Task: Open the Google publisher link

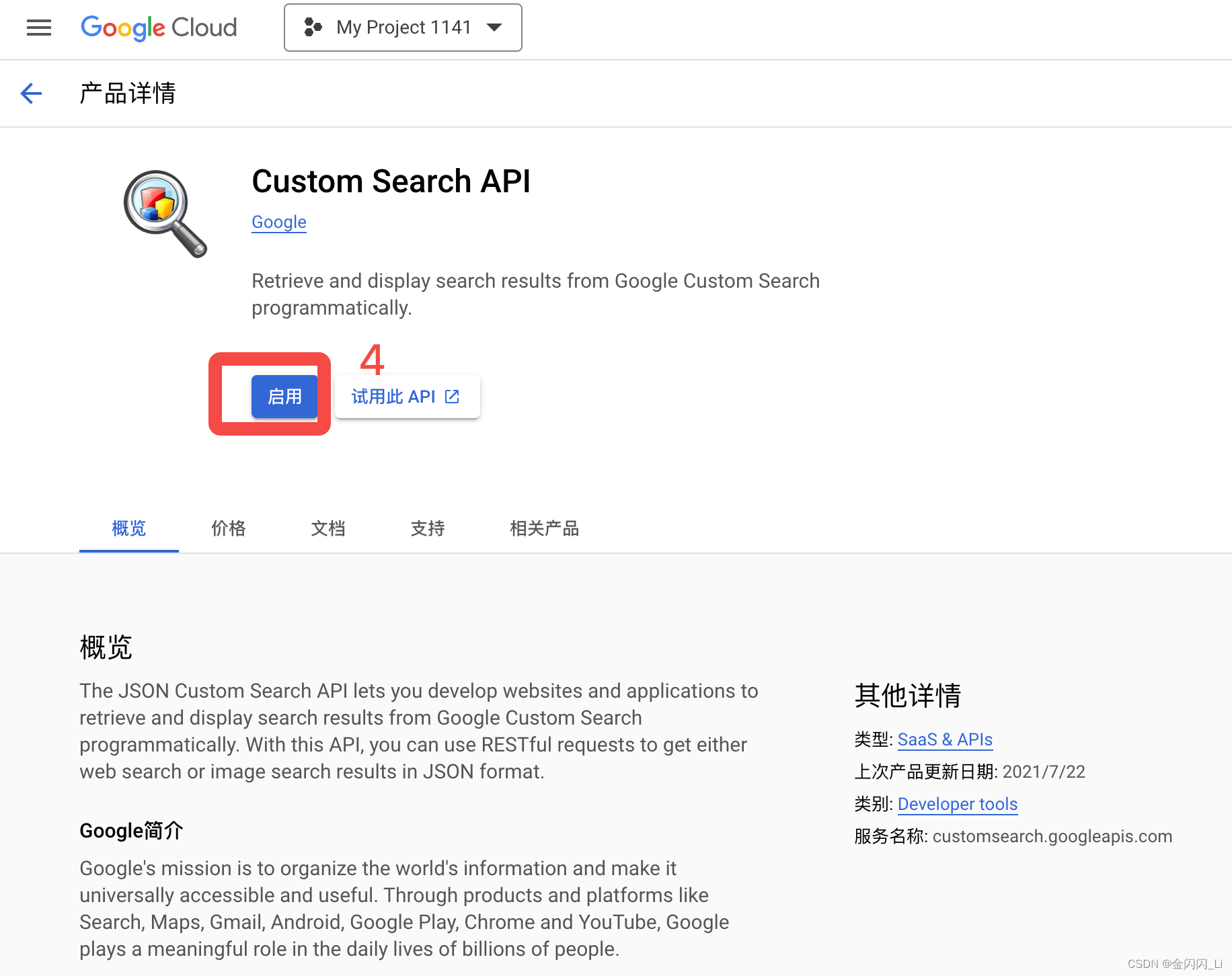Action: click(x=279, y=222)
